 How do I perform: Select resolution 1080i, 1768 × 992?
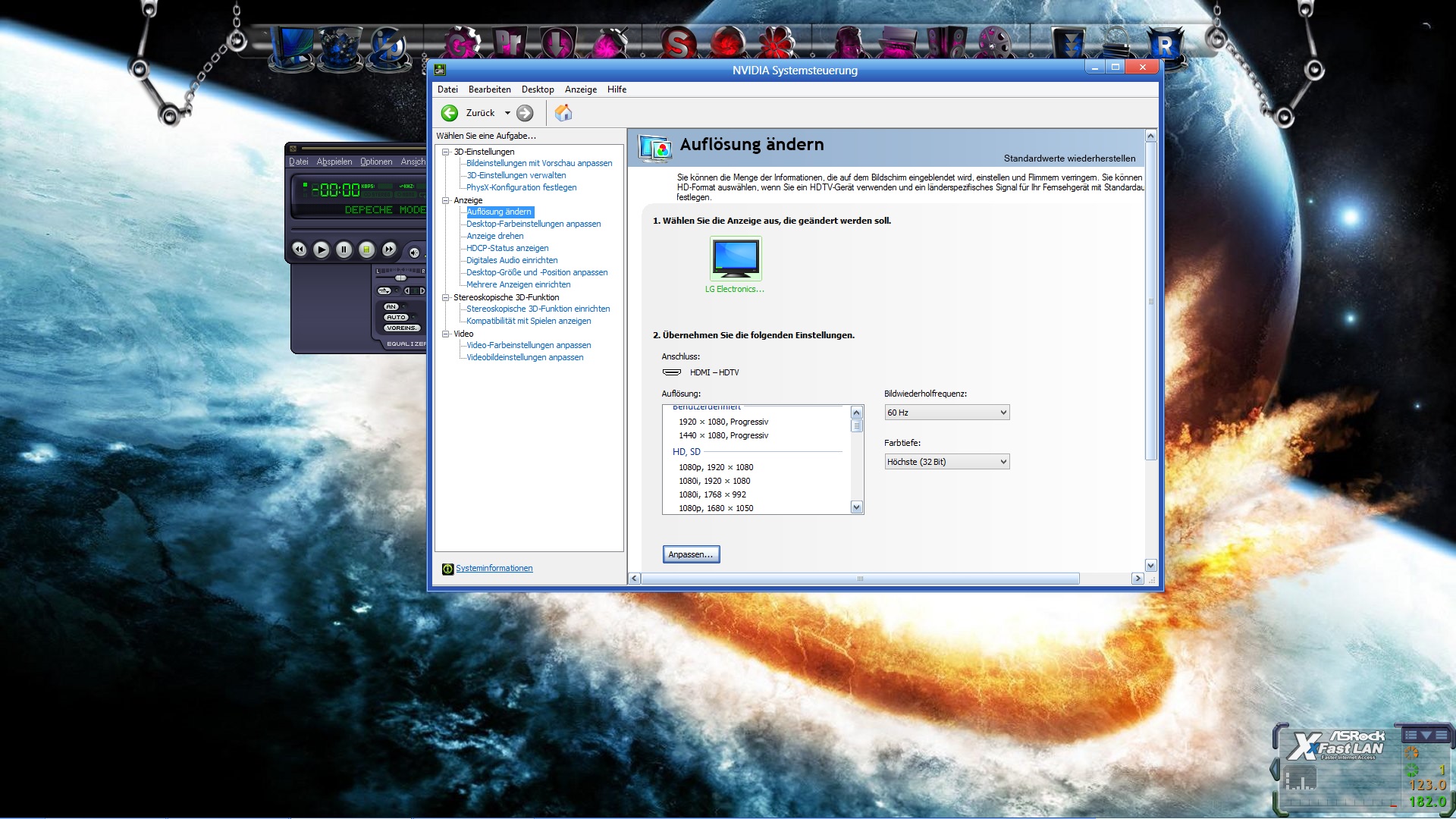[713, 494]
